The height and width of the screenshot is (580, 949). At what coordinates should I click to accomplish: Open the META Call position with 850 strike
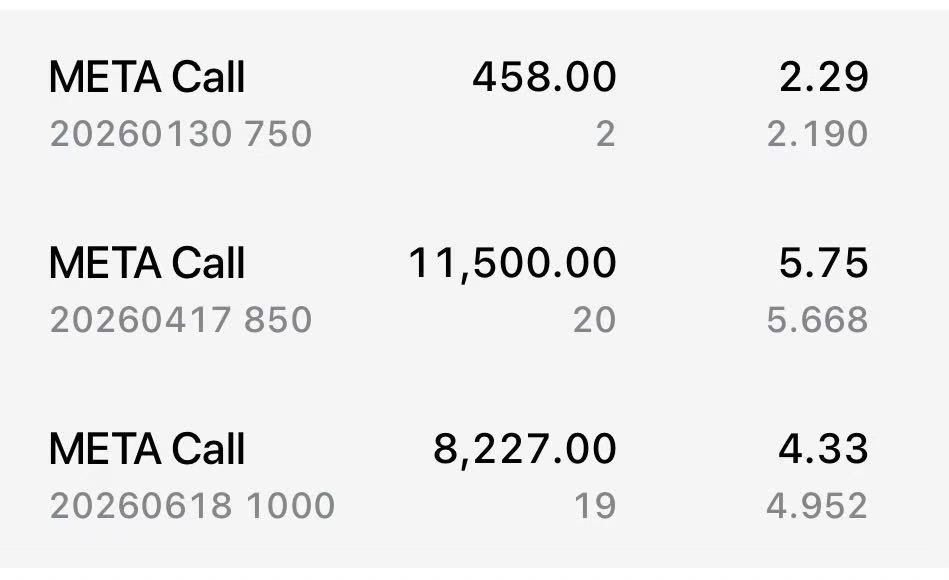147,264
